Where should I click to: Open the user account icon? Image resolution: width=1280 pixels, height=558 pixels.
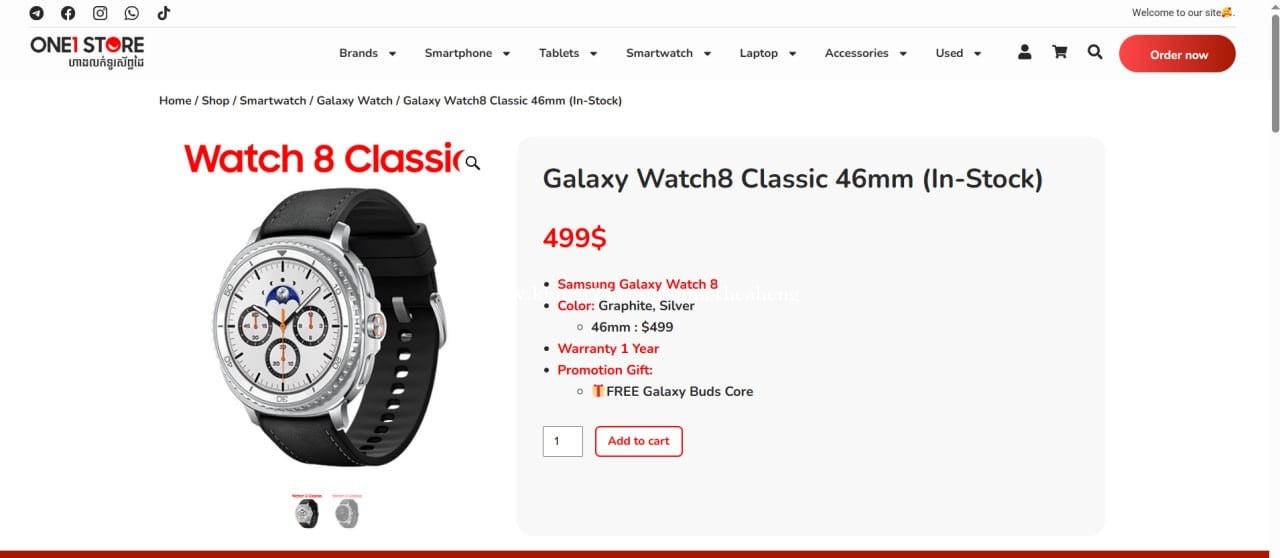[1024, 52]
